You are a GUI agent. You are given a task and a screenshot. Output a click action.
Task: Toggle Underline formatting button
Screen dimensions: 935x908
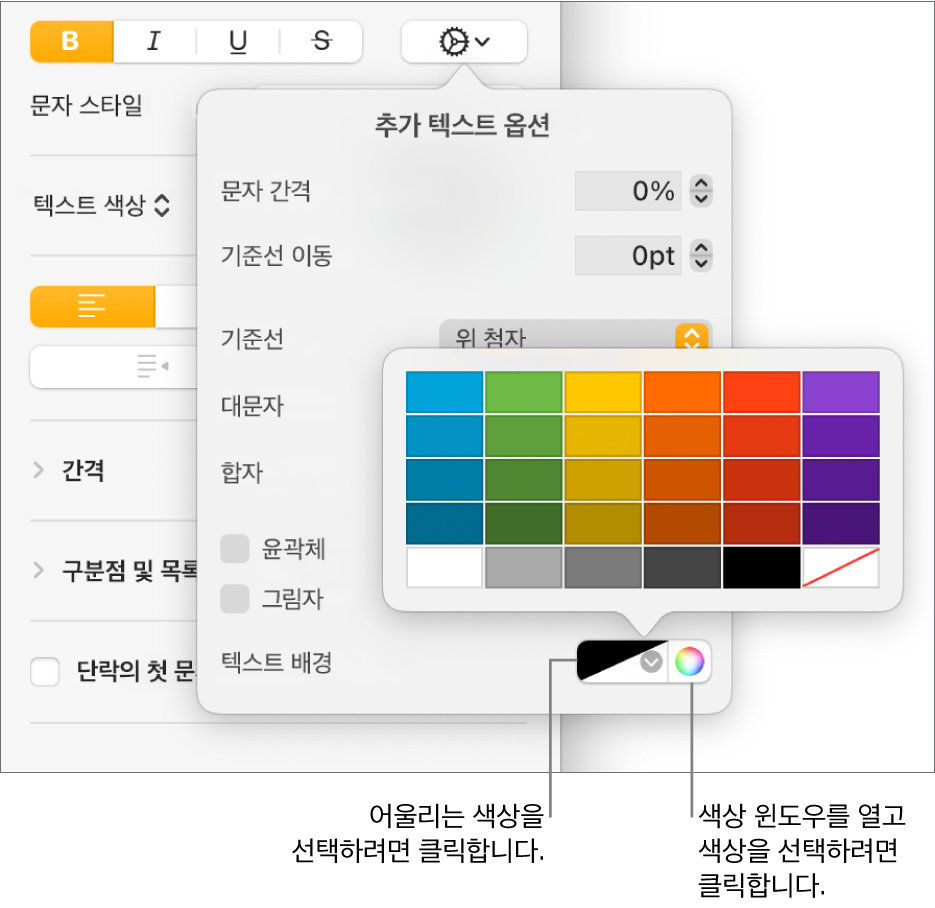coord(238,42)
